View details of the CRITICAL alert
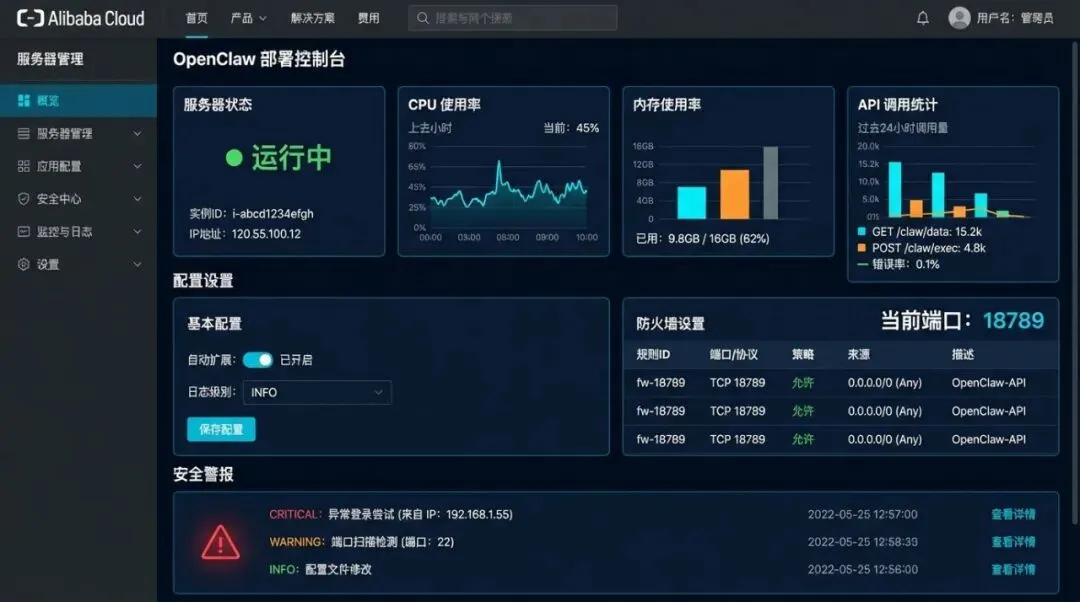 [1013, 515]
